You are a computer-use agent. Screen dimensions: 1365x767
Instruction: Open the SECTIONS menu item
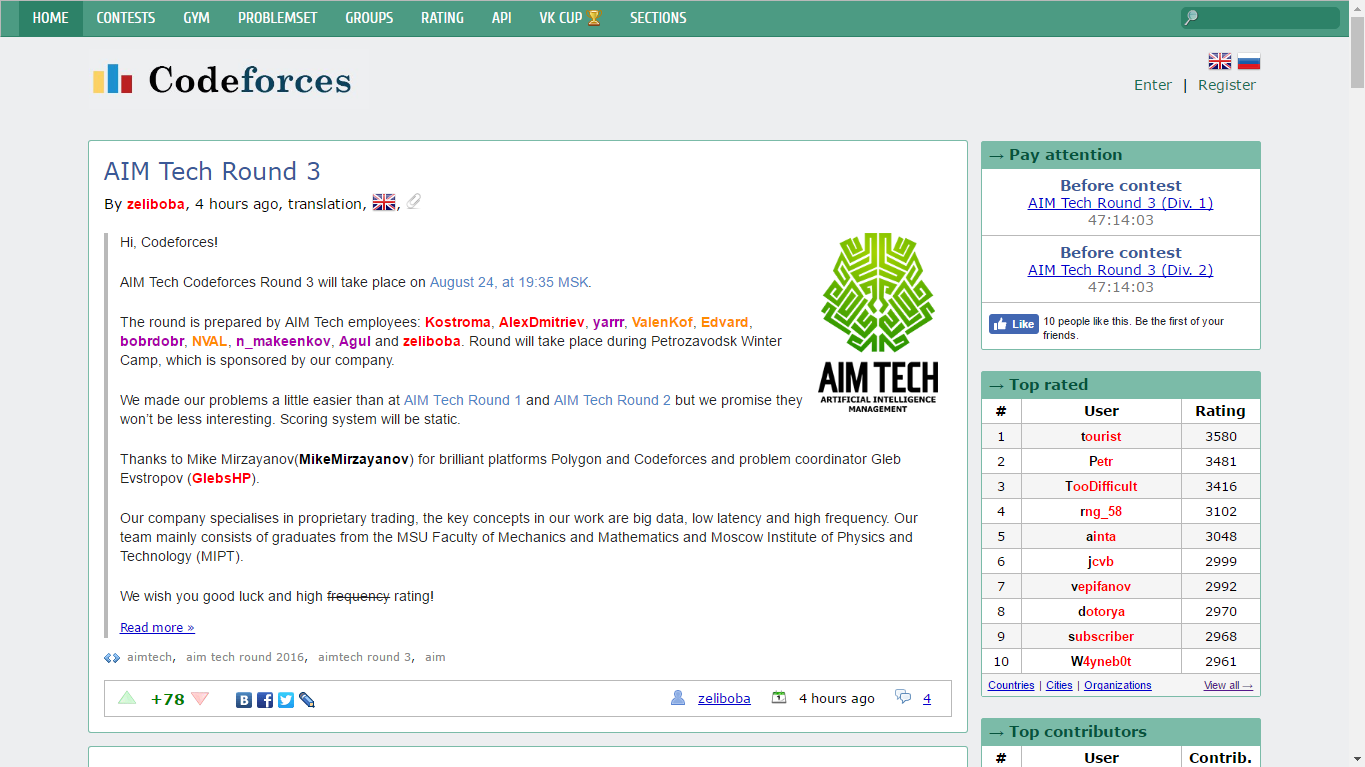[658, 18]
